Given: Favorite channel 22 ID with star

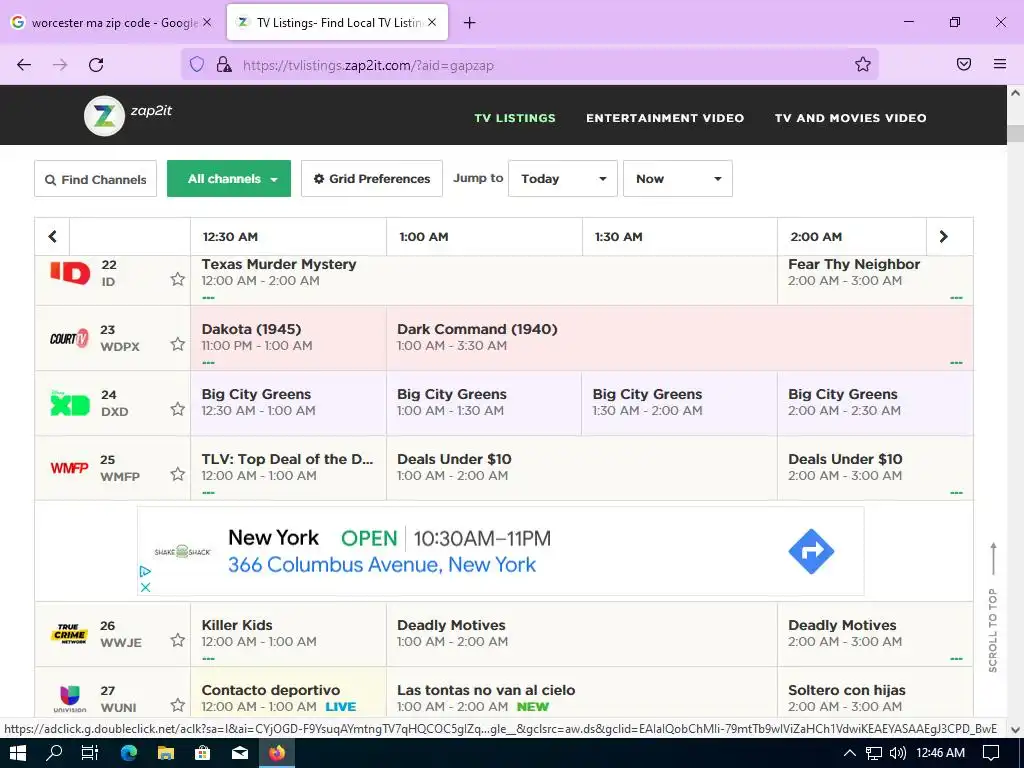Looking at the screenshot, I should pos(178,280).
